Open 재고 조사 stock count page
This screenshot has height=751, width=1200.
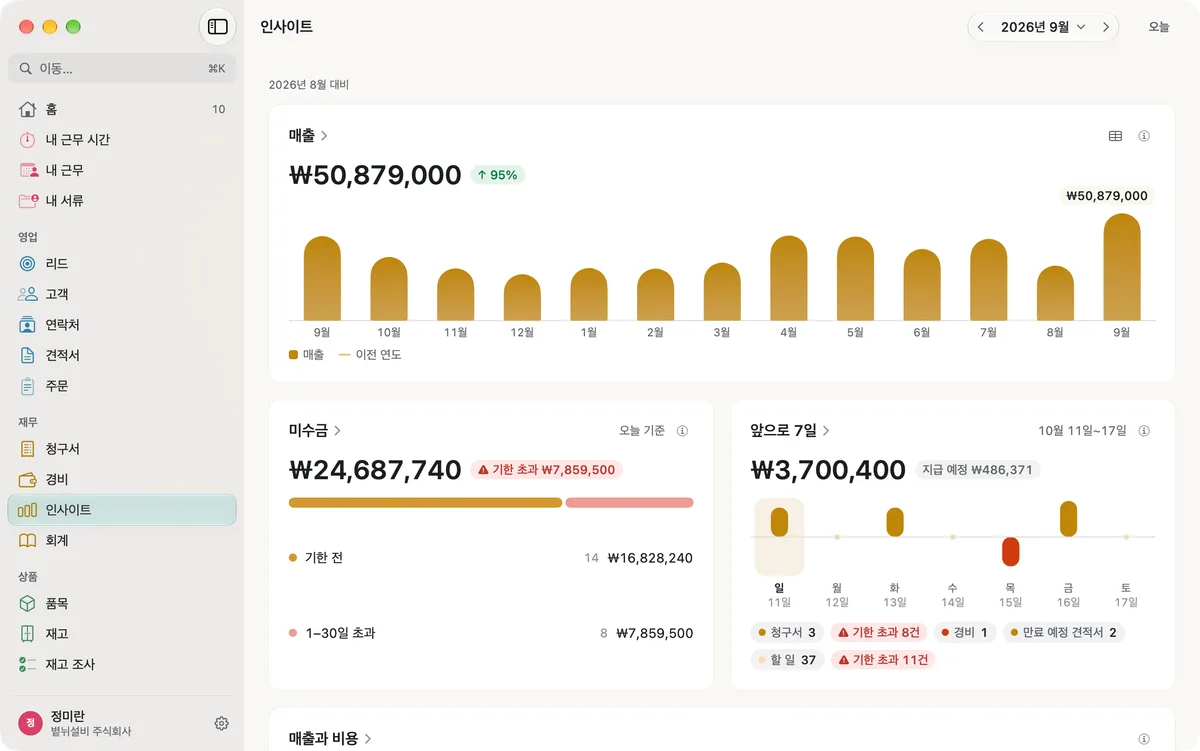122,664
